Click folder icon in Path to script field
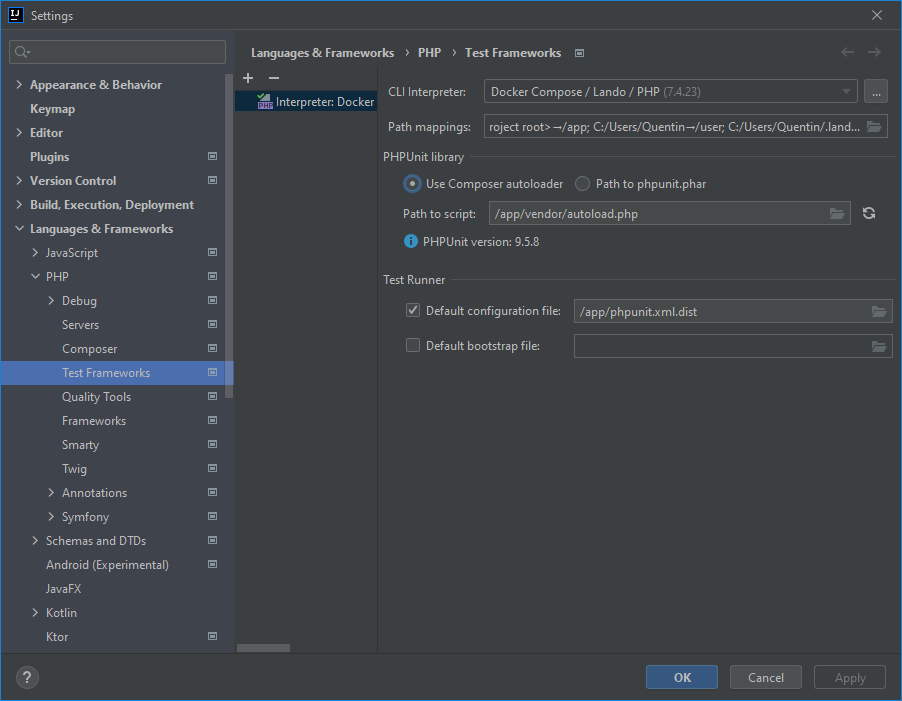The height and width of the screenshot is (701, 902). [x=837, y=213]
